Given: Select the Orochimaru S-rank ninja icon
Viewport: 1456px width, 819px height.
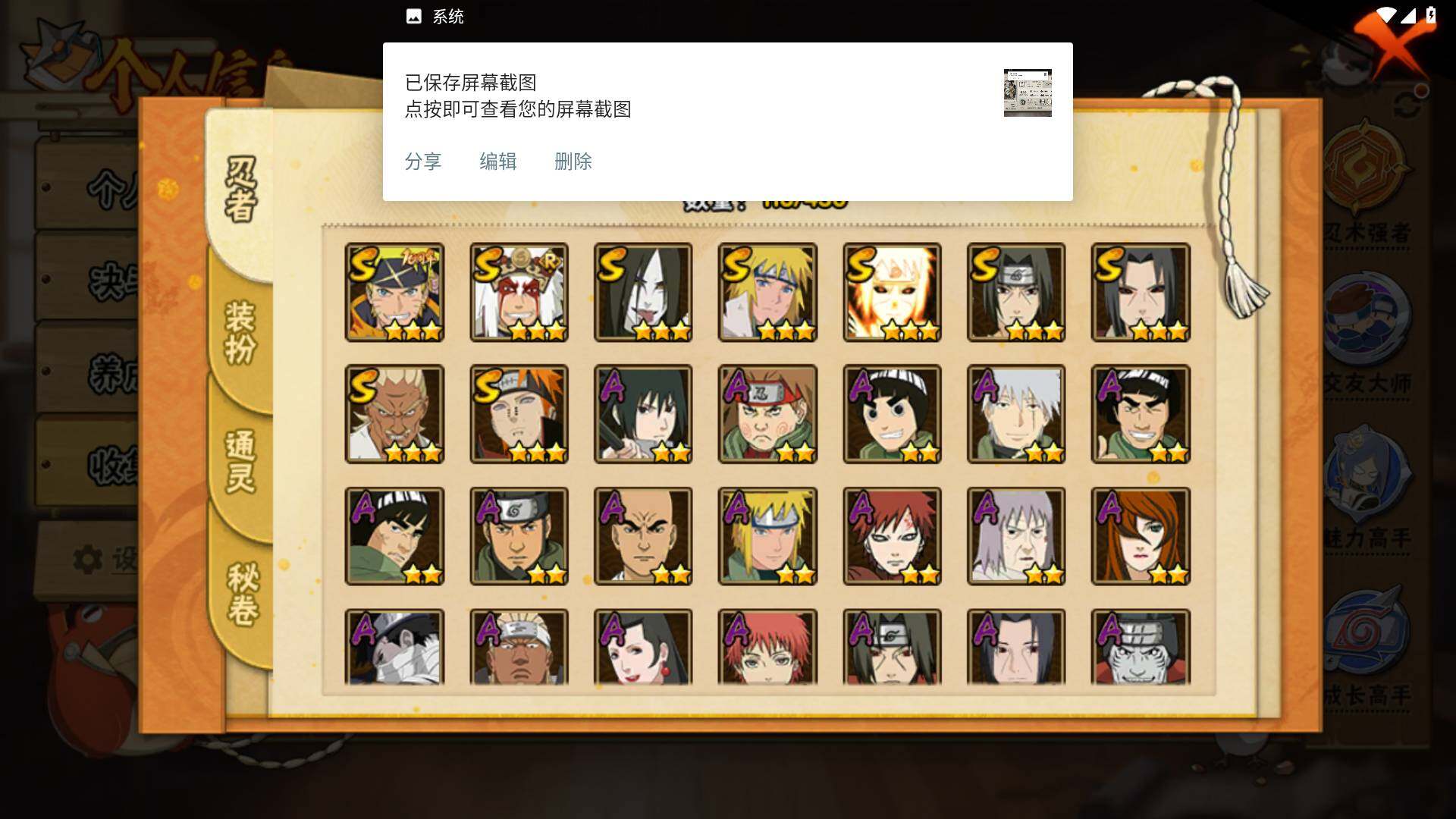Looking at the screenshot, I should [643, 293].
